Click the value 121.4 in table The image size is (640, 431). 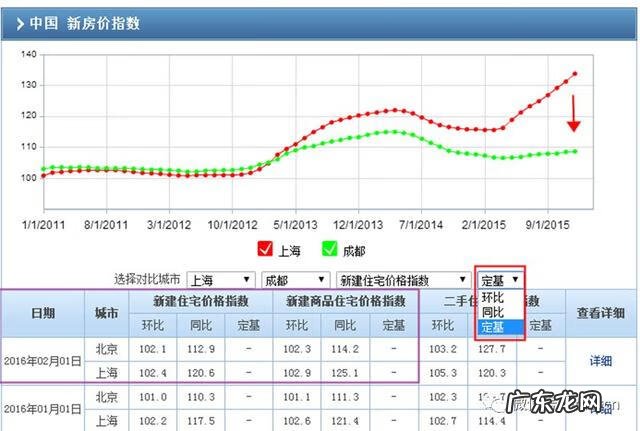pyautogui.click(x=345, y=420)
